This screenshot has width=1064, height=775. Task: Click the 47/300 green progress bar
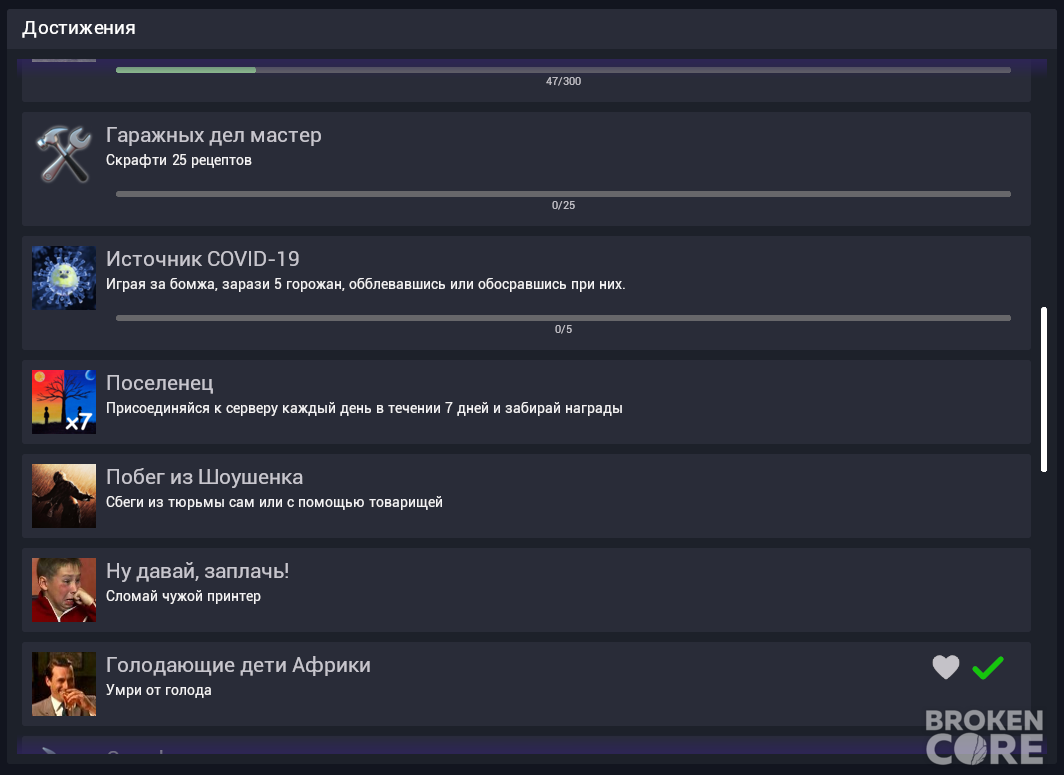pyautogui.click(x=563, y=70)
